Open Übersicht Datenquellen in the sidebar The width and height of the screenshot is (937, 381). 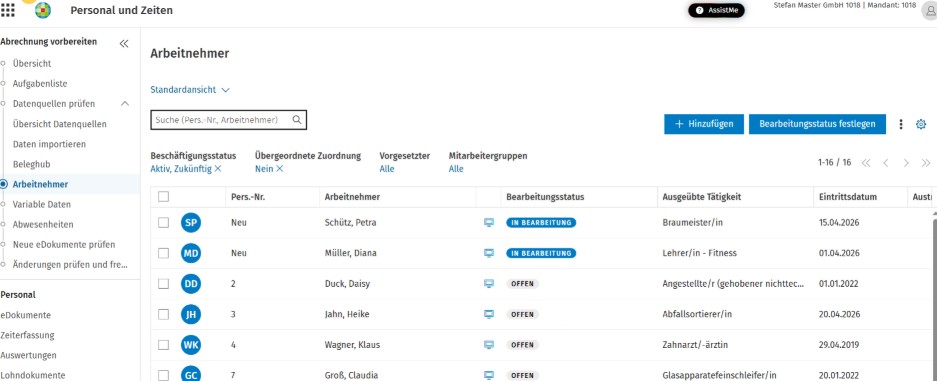60,124
